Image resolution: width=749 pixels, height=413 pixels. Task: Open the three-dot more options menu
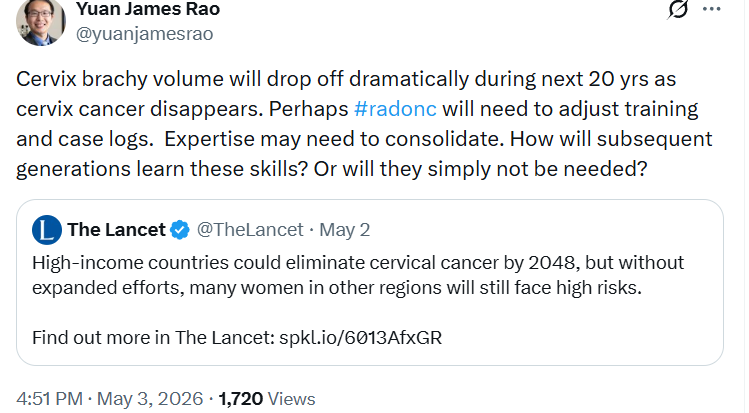(711, 9)
